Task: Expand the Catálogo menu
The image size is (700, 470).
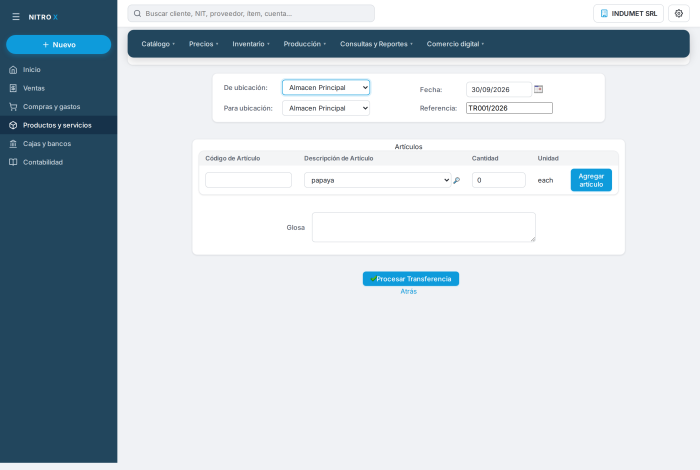Action: pyautogui.click(x=158, y=44)
